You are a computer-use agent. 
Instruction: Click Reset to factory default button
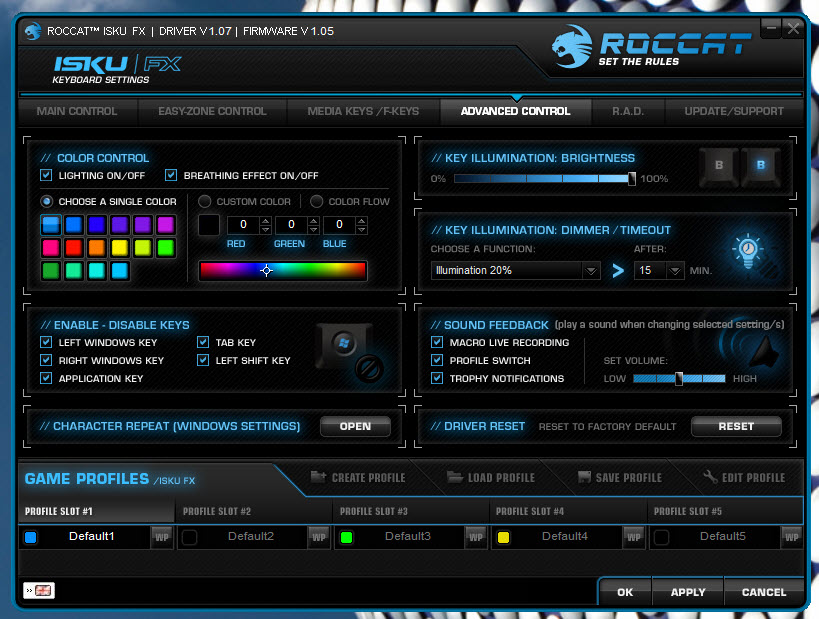click(736, 426)
